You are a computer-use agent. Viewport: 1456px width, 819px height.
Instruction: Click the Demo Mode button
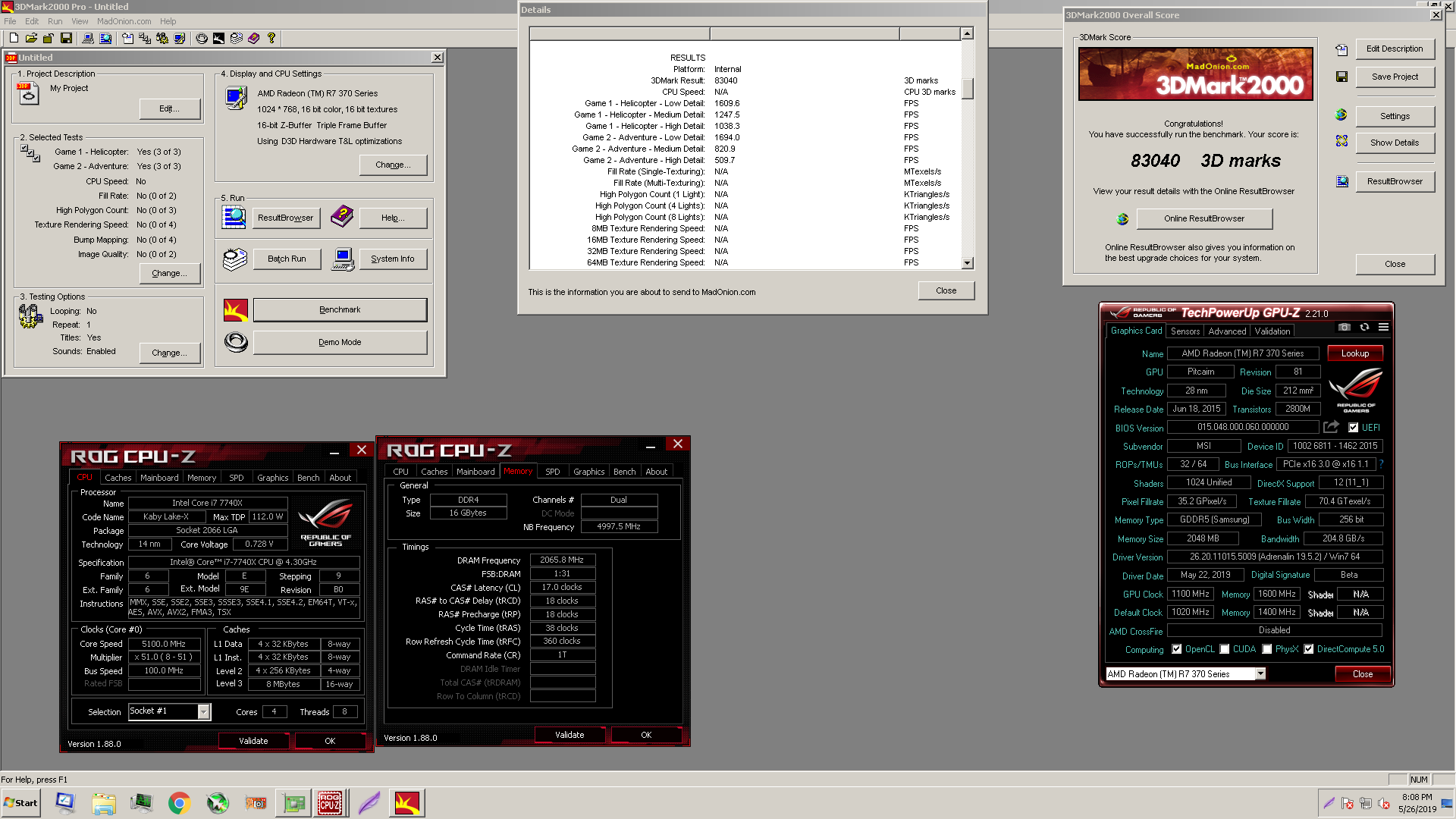[340, 343]
